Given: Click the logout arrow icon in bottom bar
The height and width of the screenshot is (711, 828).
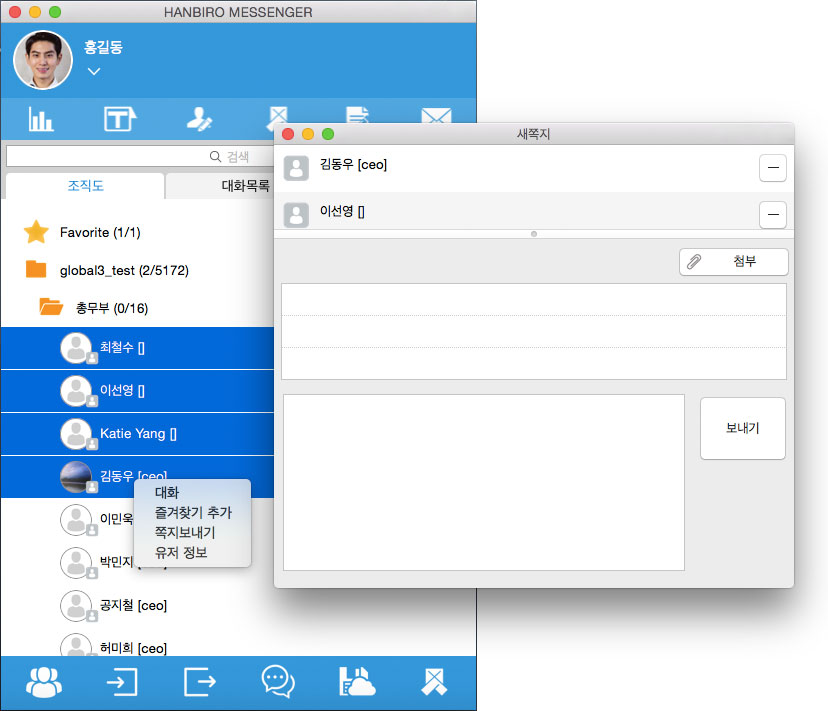Looking at the screenshot, I should 200,682.
